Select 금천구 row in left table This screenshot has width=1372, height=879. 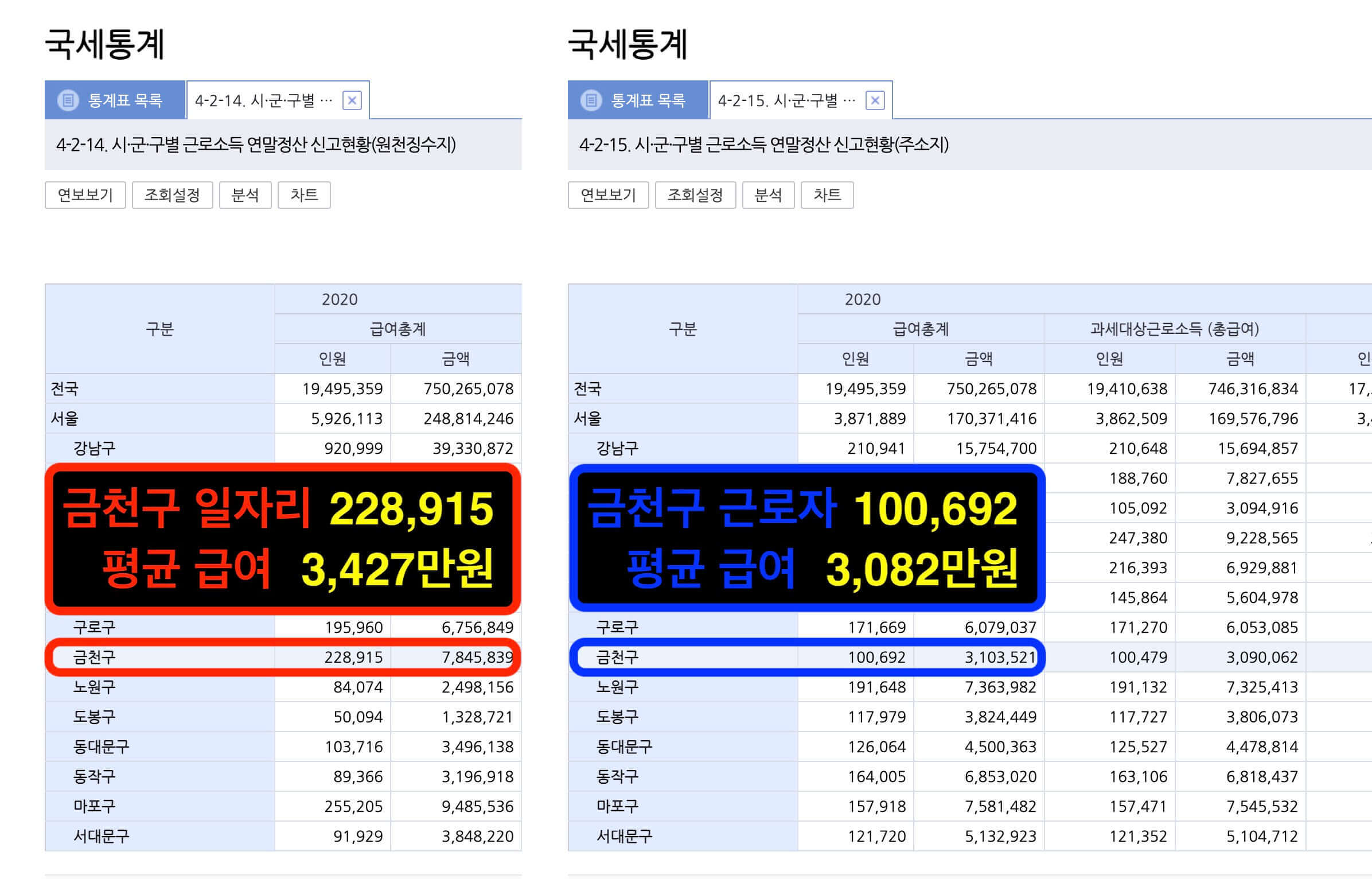coord(94,657)
